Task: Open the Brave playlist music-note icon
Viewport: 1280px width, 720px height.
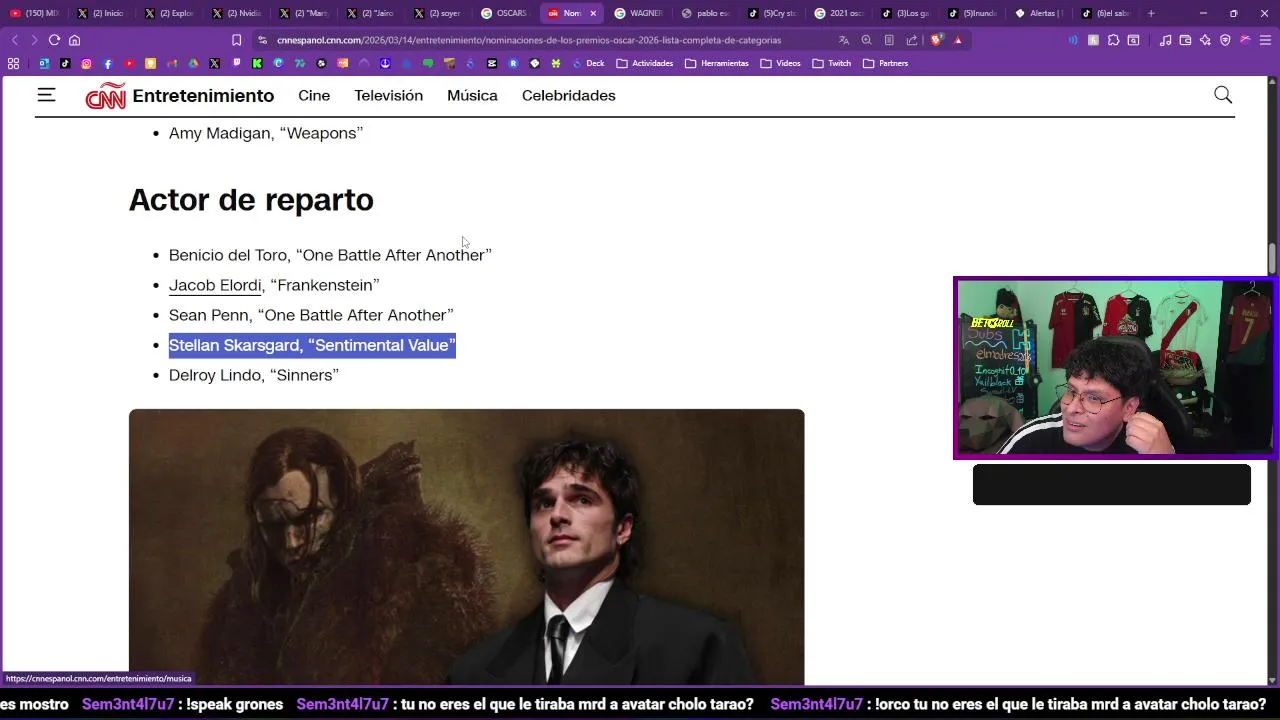Action: [x=1165, y=40]
